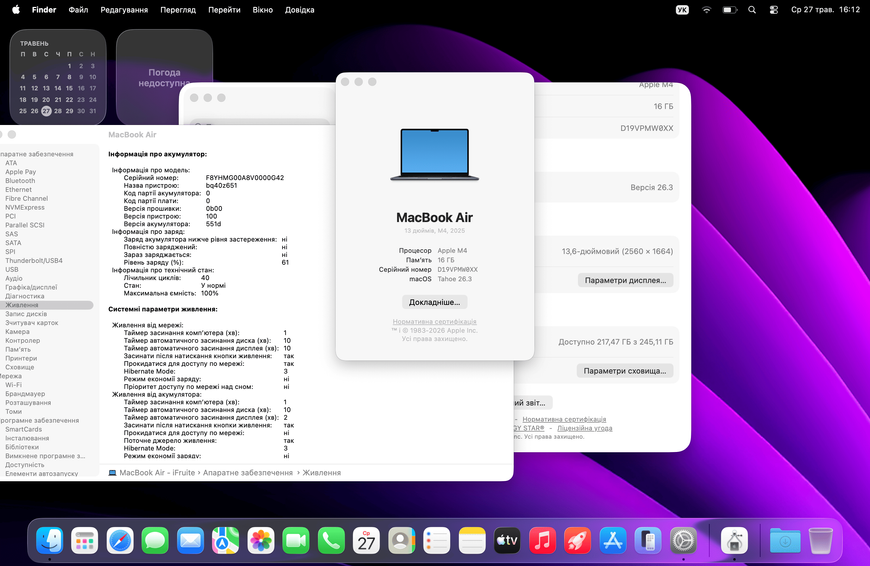Viewport: 870px width, 566px height.
Task: Launch Maps from the Dock
Action: [225, 540]
